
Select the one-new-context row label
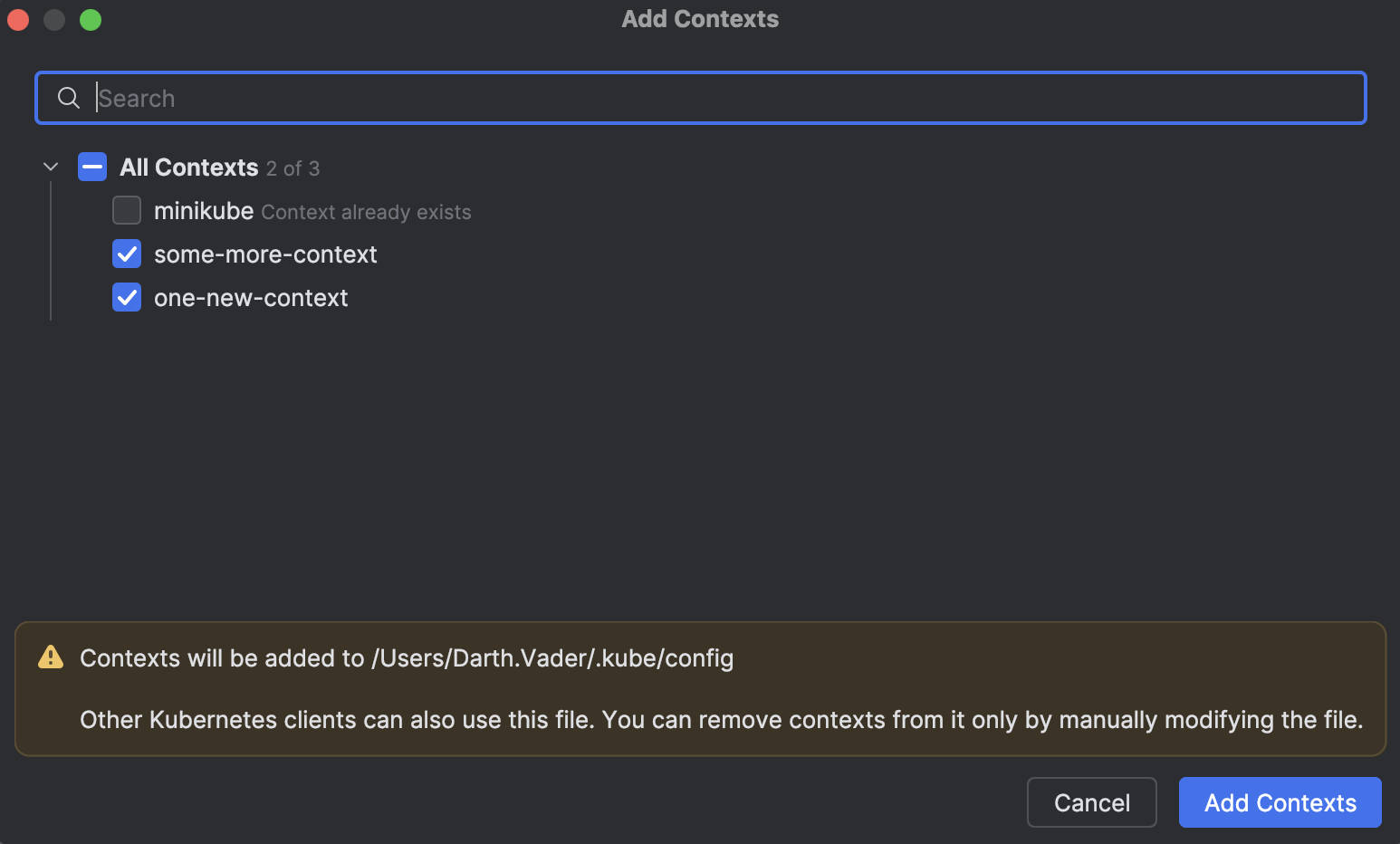point(251,298)
